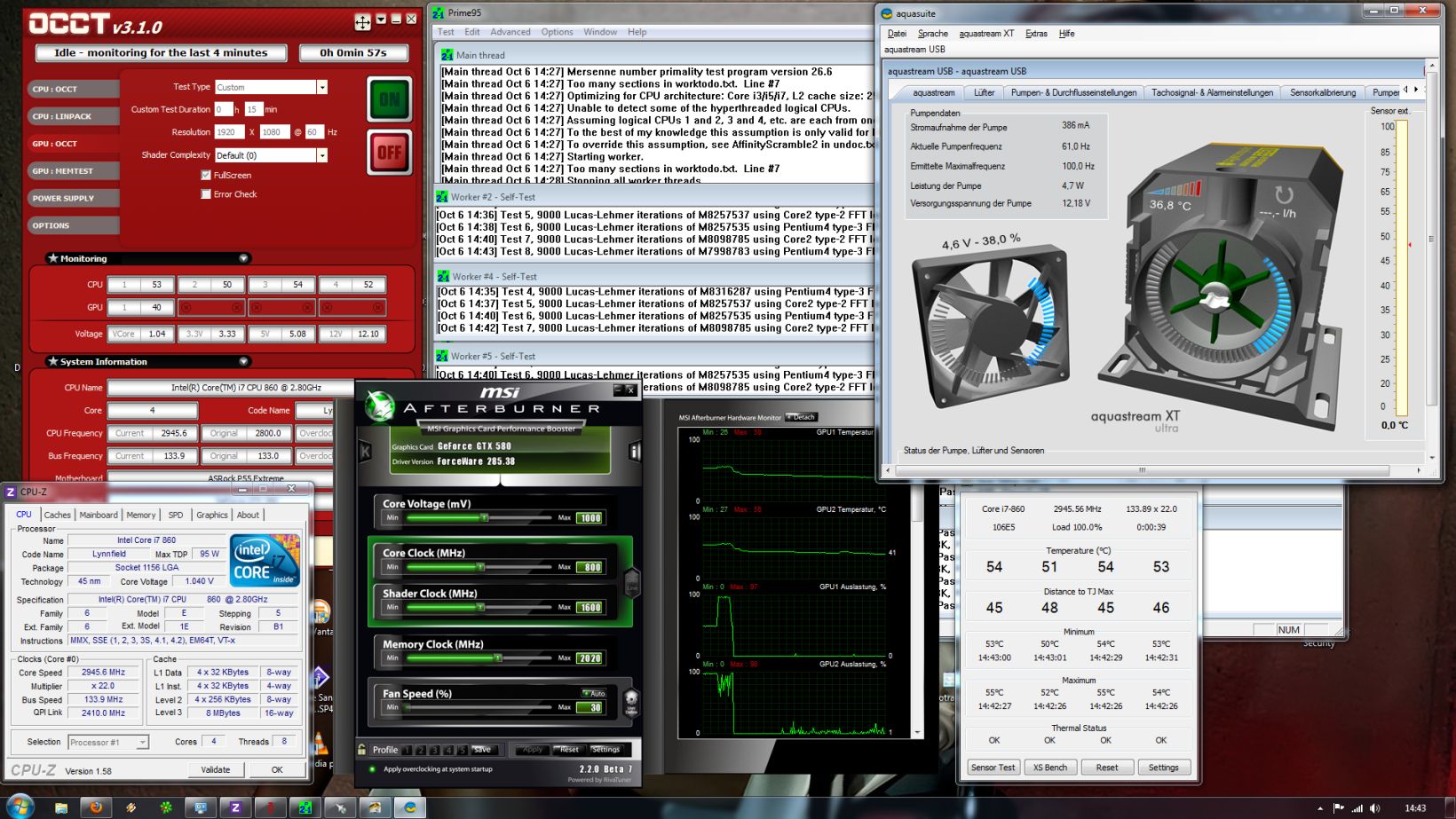Toggle the FullScreen checkbox in OCCT
The height and width of the screenshot is (819, 1456).
click(x=206, y=175)
